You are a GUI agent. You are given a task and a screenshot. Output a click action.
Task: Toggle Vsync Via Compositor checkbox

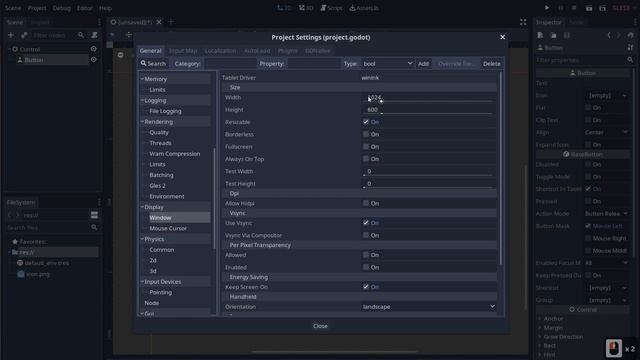click(x=366, y=235)
